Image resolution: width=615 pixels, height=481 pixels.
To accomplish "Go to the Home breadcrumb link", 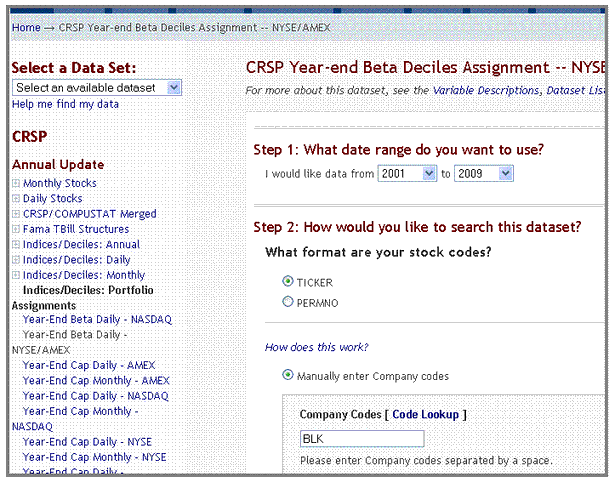I will [26, 28].
